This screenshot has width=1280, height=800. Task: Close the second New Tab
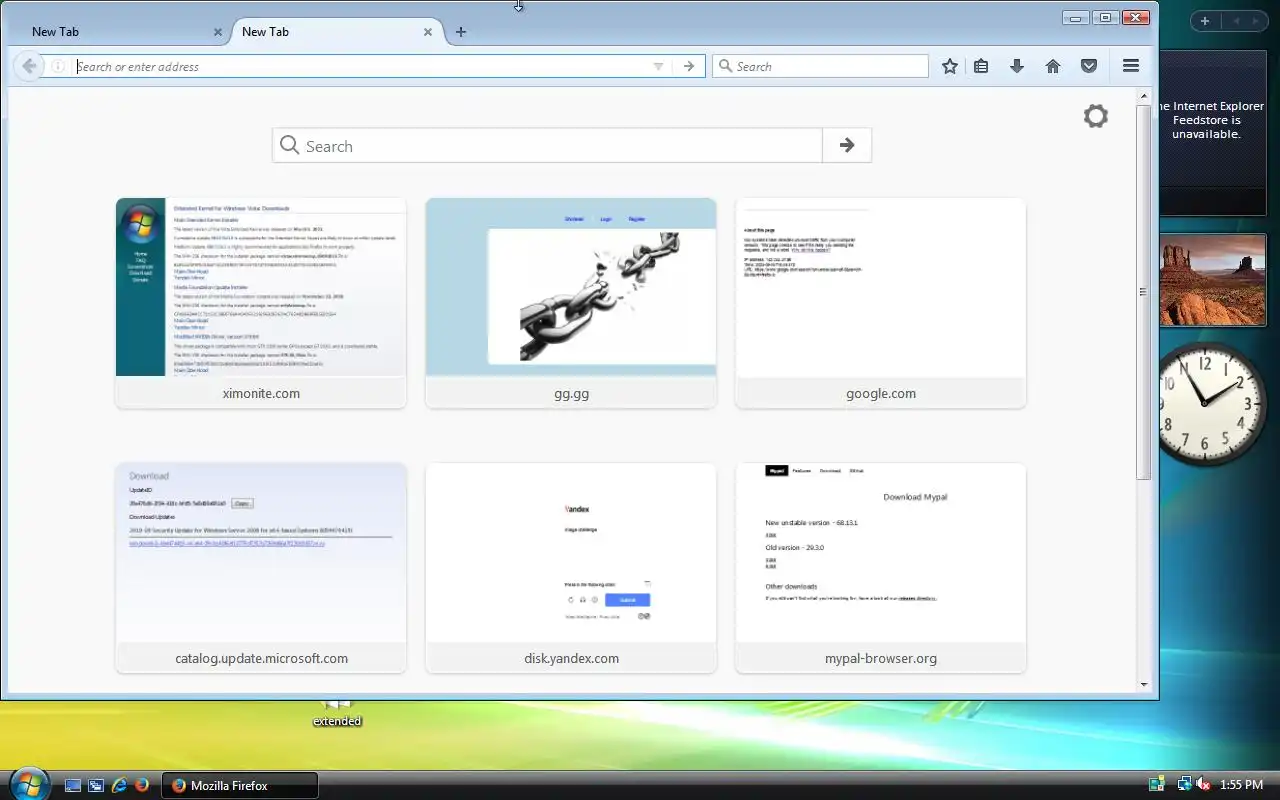coord(428,32)
